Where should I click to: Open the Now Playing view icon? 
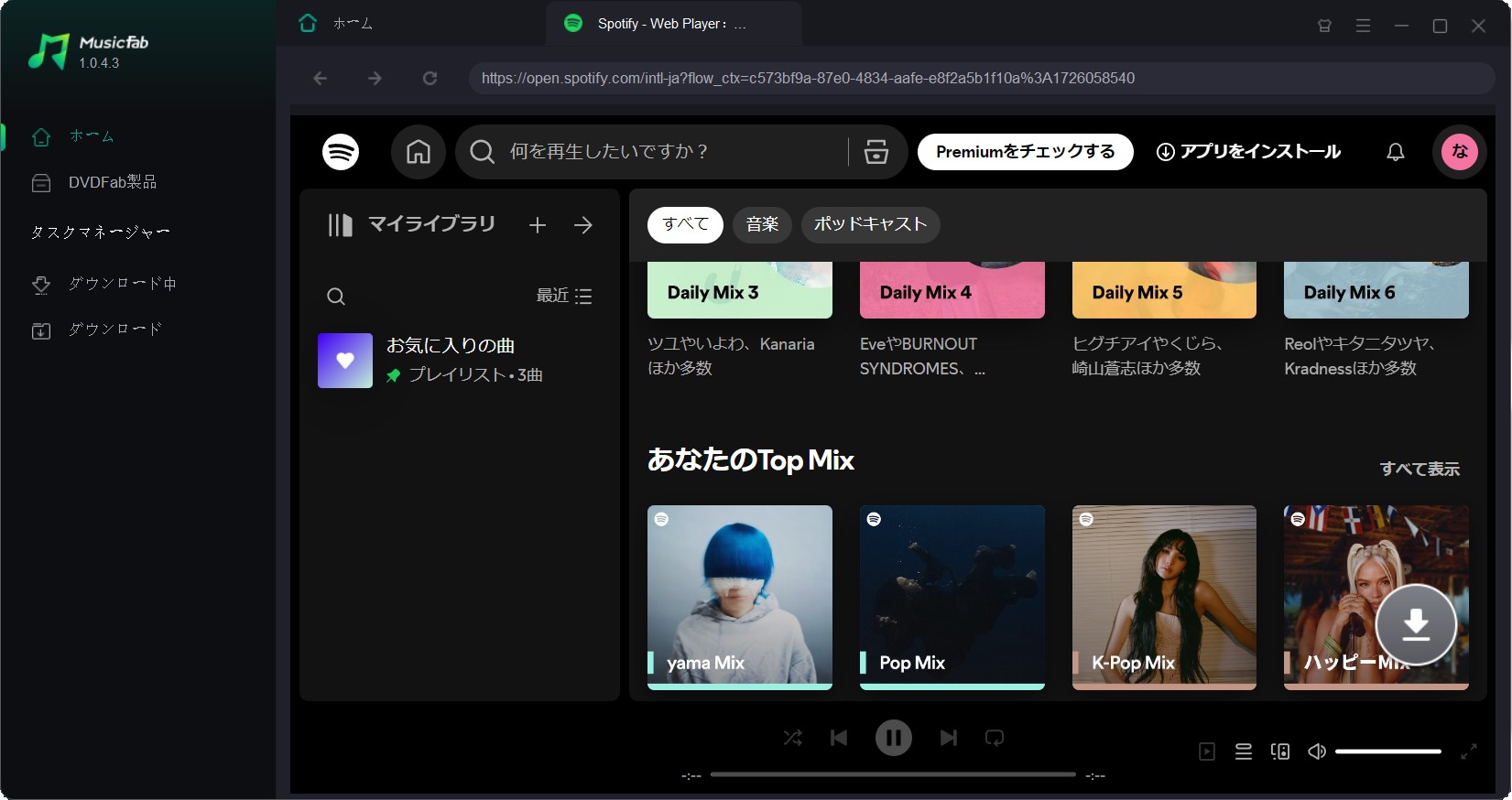1207,751
